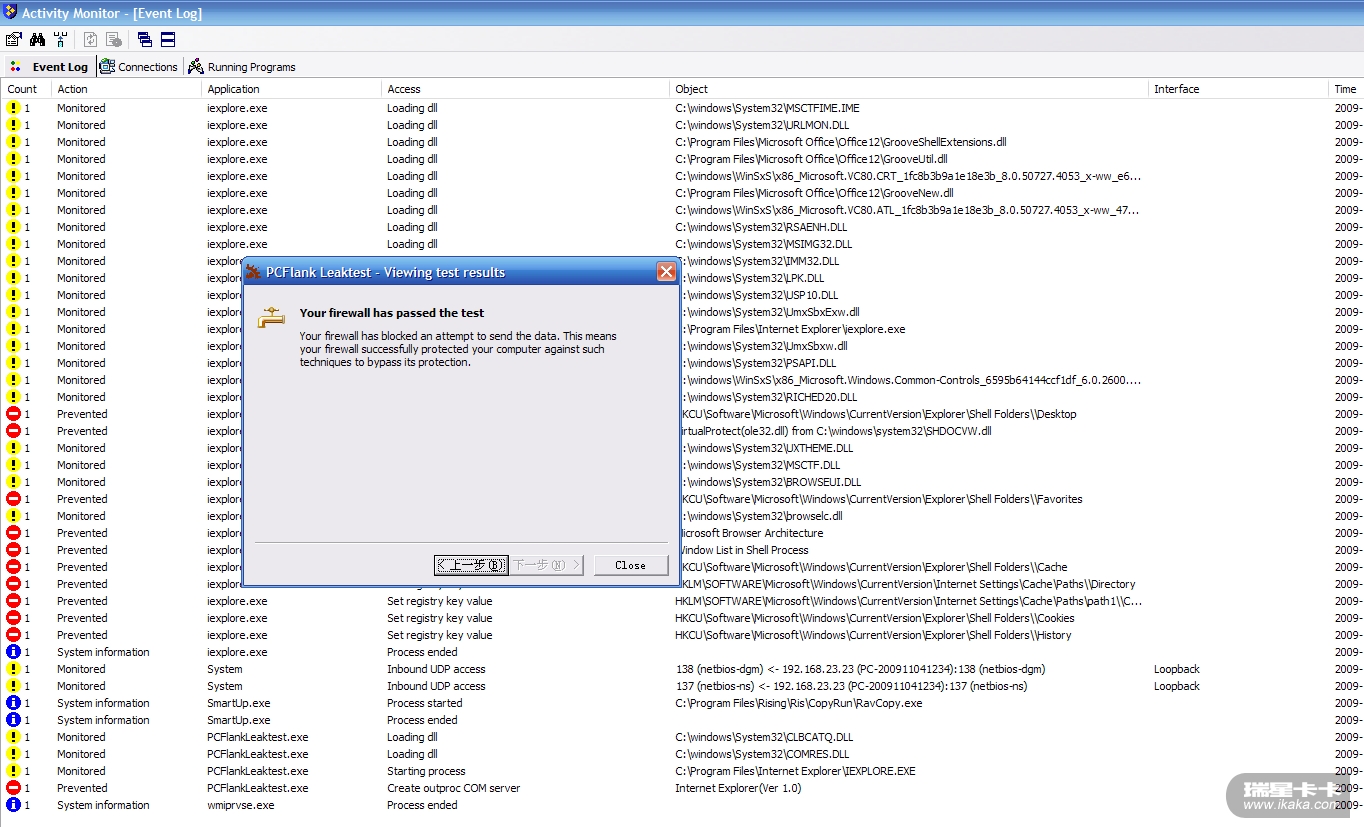Cascade windows using the toolbar icon

point(145,40)
